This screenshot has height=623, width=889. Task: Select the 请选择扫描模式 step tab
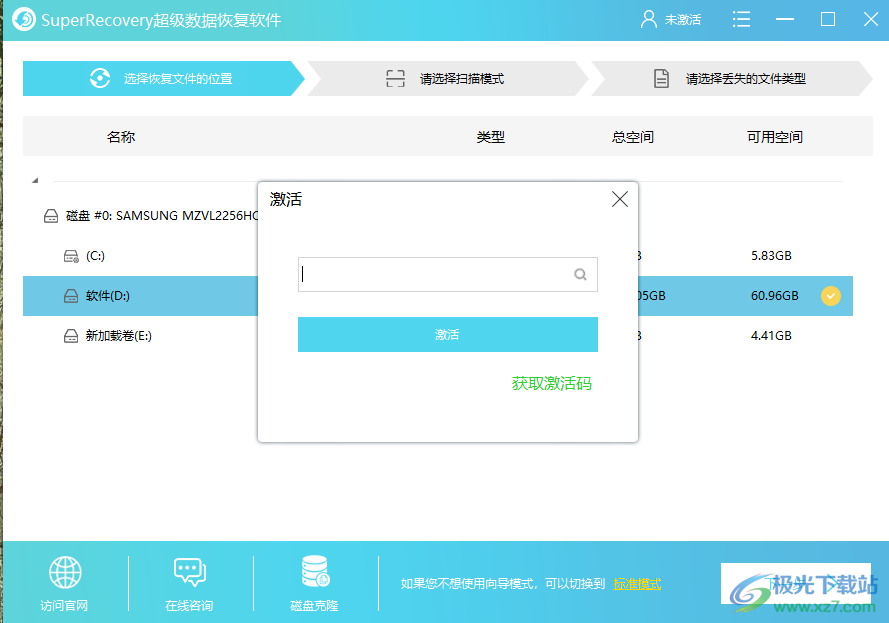tap(448, 78)
